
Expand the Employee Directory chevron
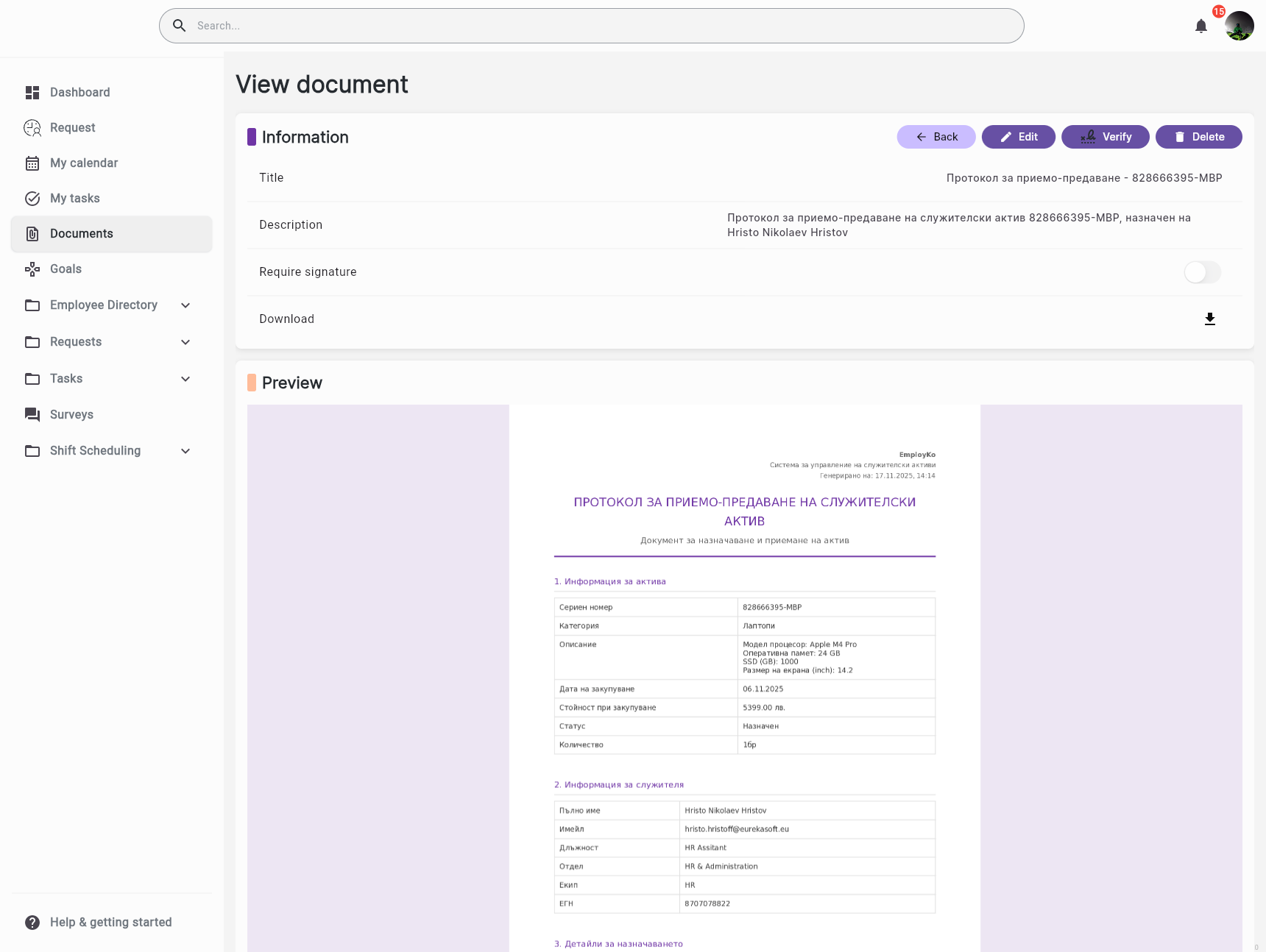(185, 305)
